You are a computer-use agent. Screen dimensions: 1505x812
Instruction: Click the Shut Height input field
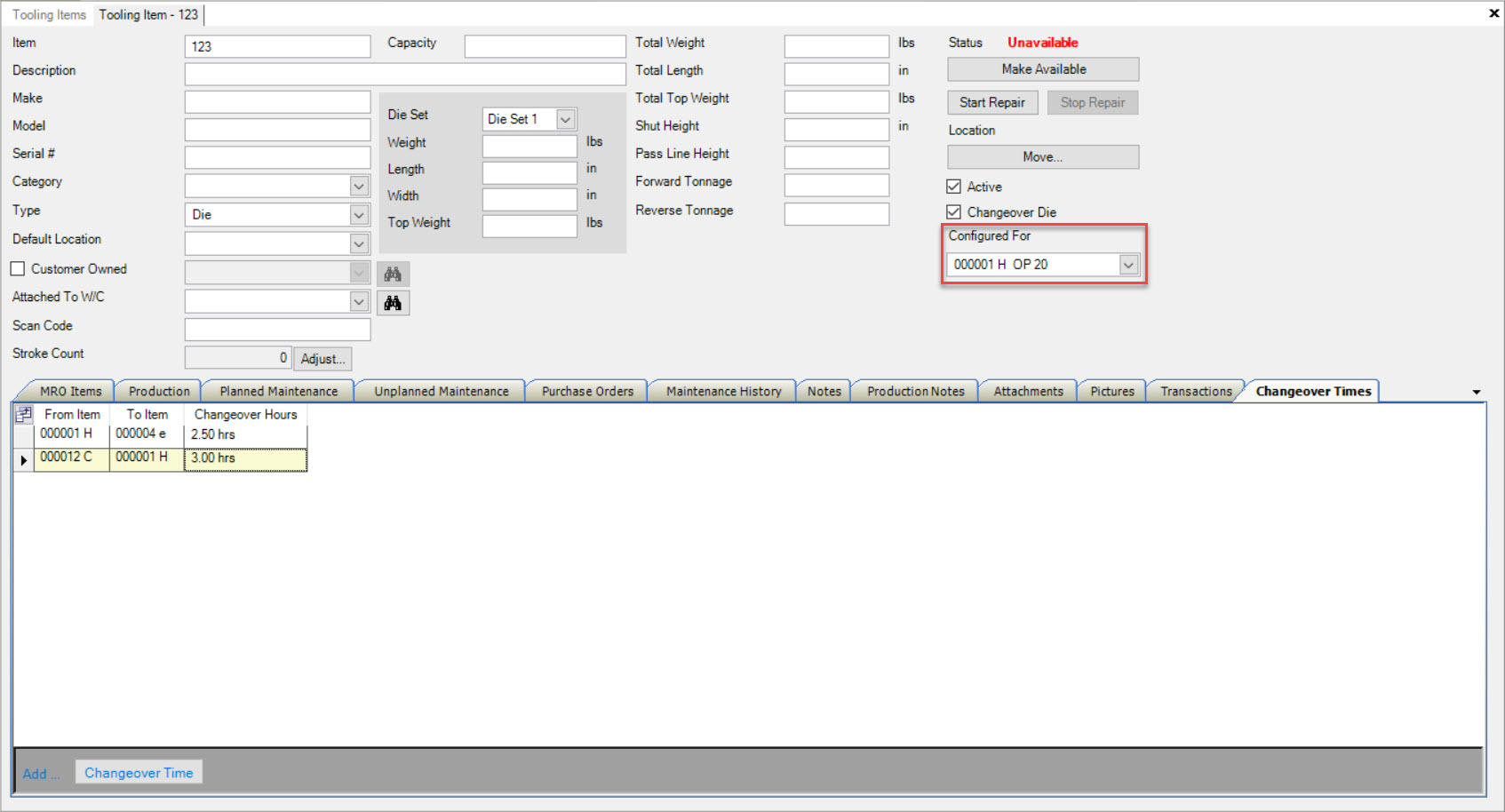coord(836,130)
